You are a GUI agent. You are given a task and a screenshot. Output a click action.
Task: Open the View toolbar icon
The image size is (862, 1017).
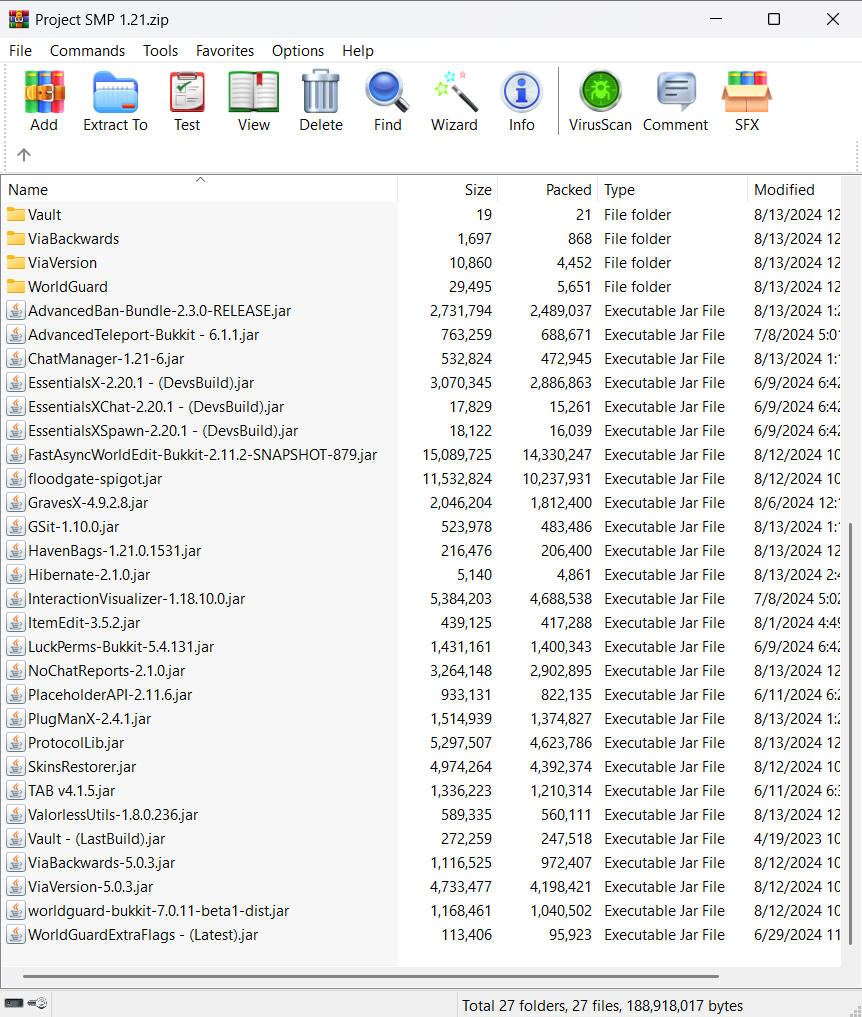coord(254,91)
